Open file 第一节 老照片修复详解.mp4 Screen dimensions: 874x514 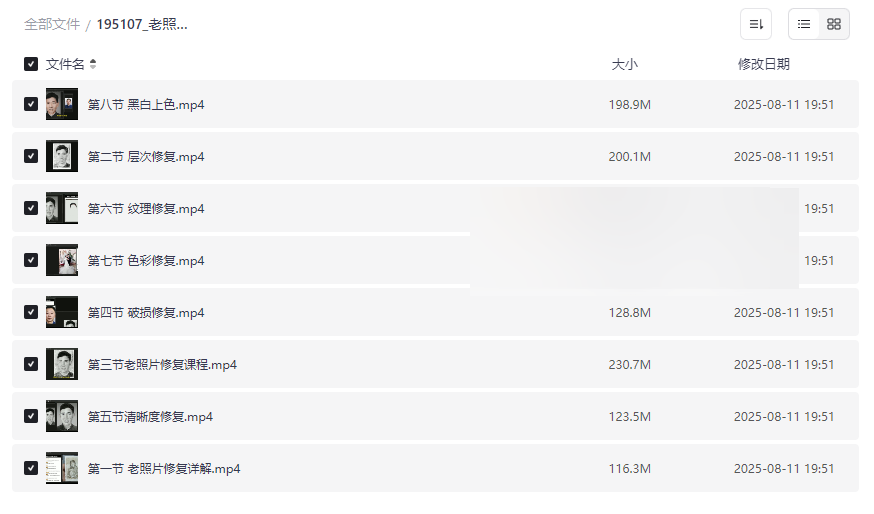[164, 468]
